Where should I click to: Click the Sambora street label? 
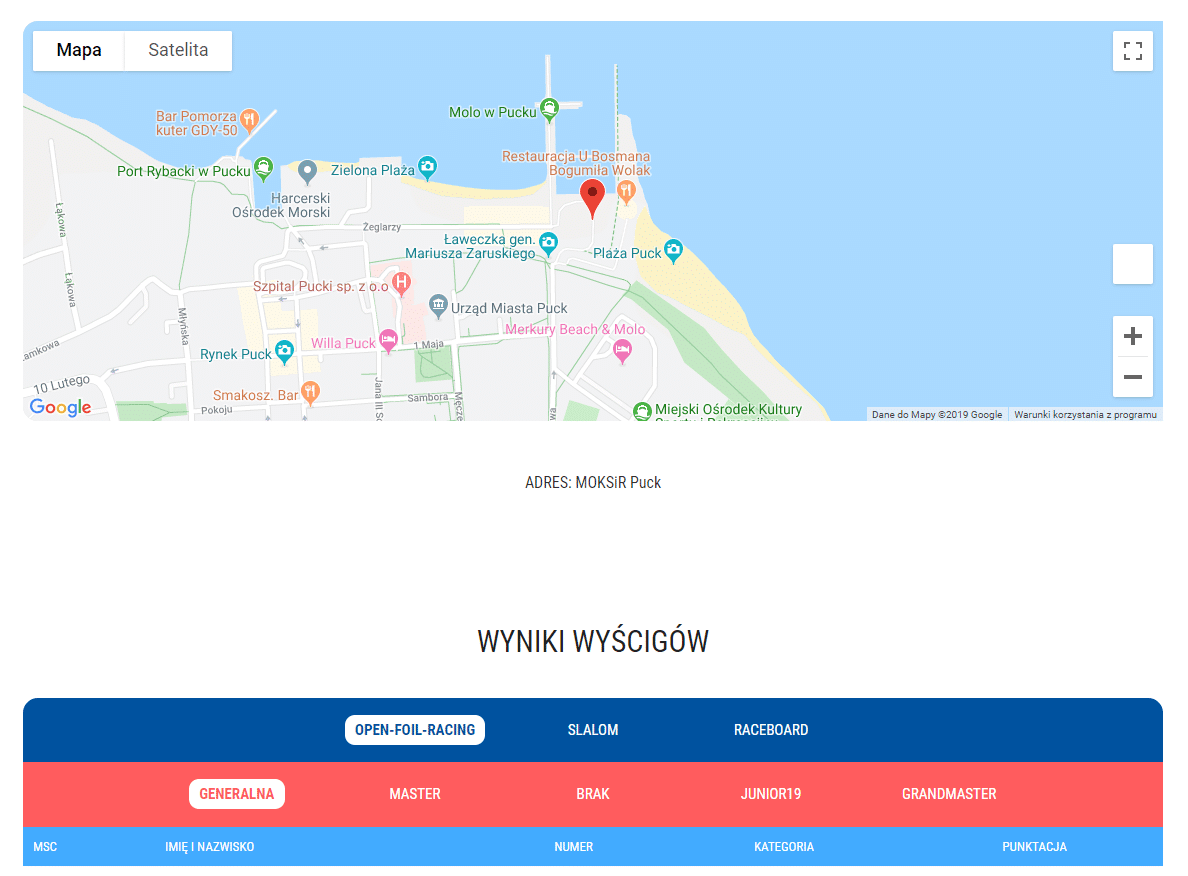(428, 398)
